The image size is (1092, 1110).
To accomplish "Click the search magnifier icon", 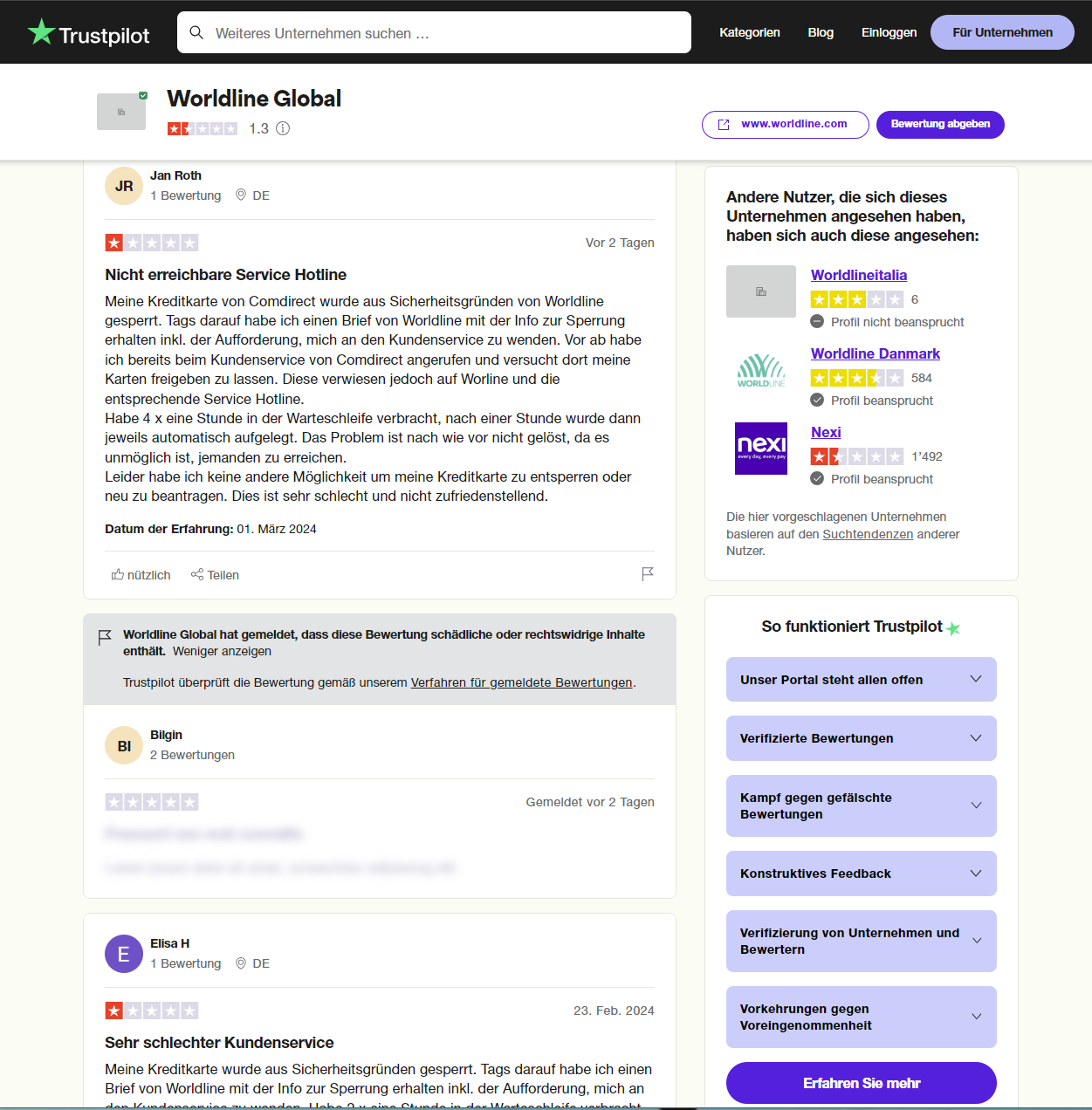I will pyautogui.click(x=196, y=32).
